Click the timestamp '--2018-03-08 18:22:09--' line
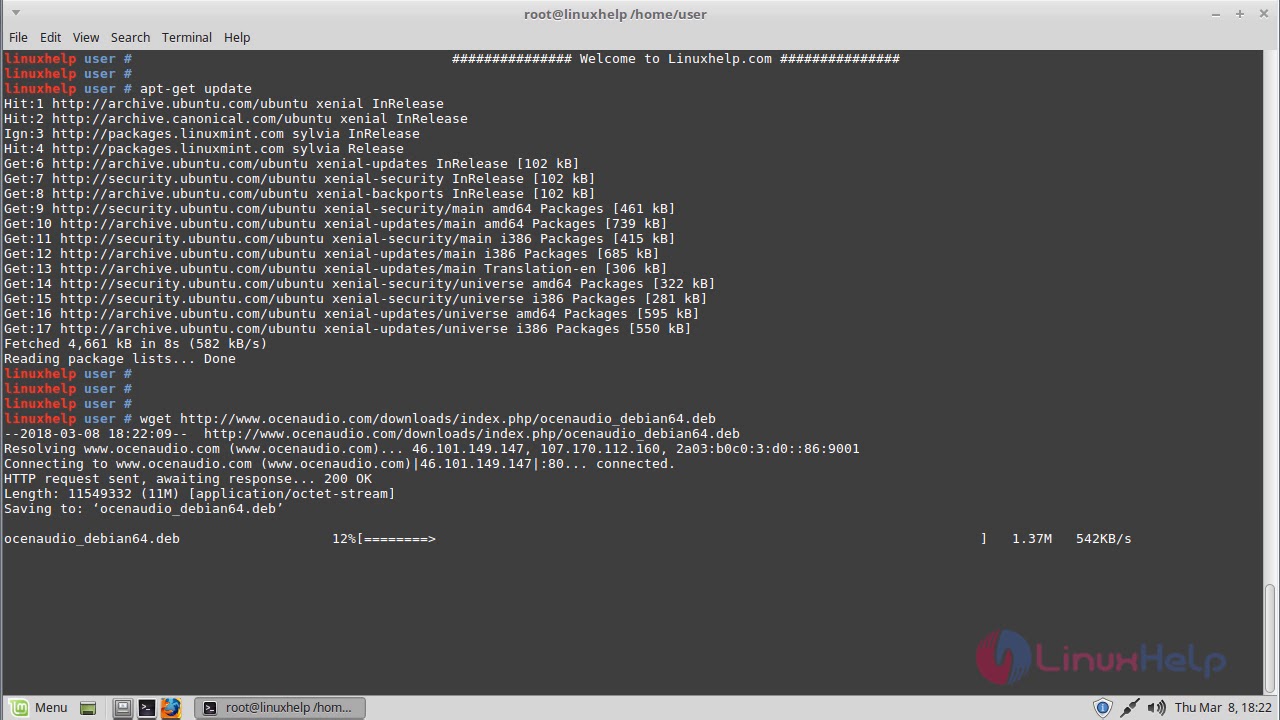The image size is (1280, 720). pyautogui.click(x=372, y=434)
